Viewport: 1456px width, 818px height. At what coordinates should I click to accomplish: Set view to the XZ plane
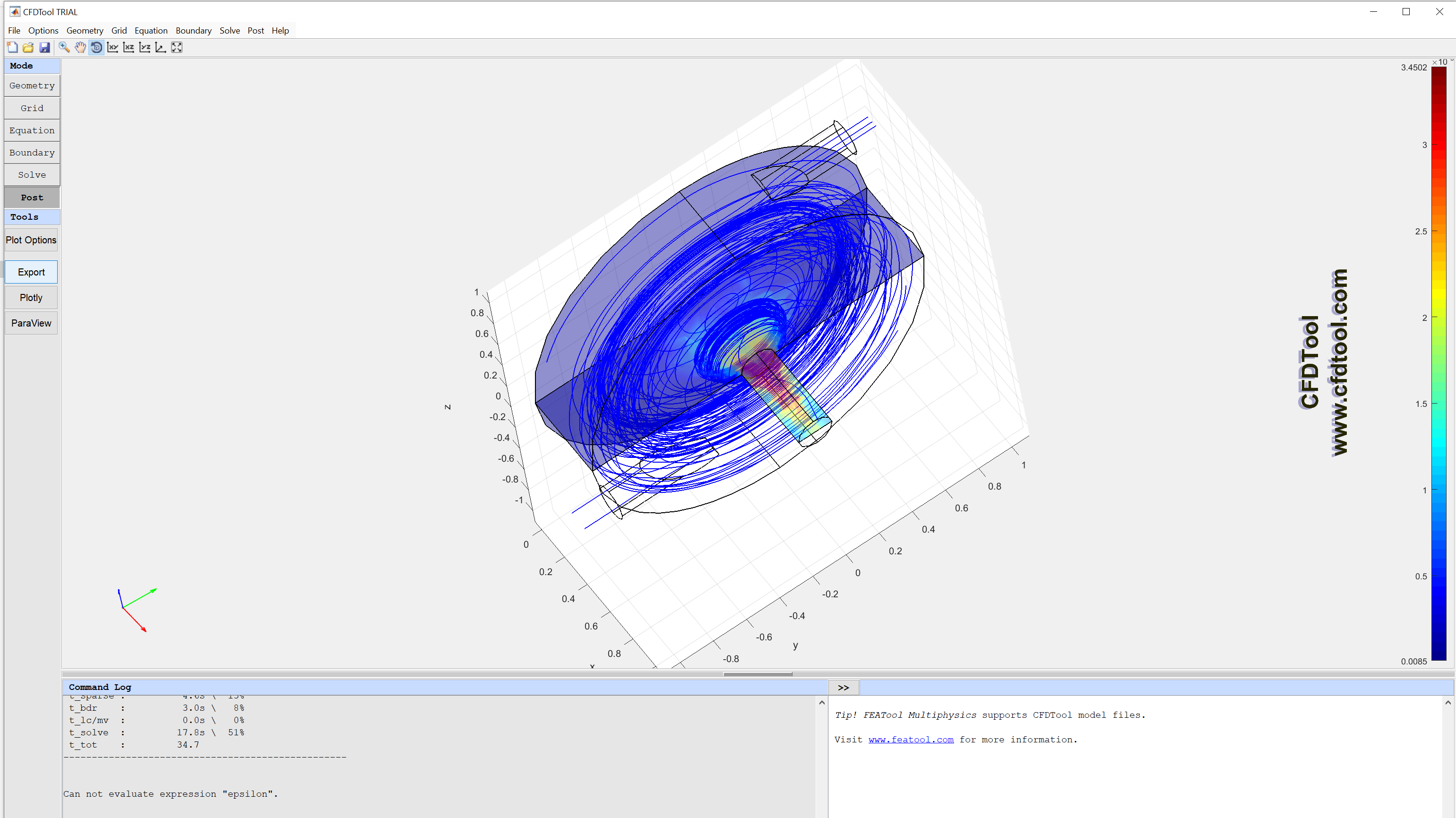(x=129, y=47)
